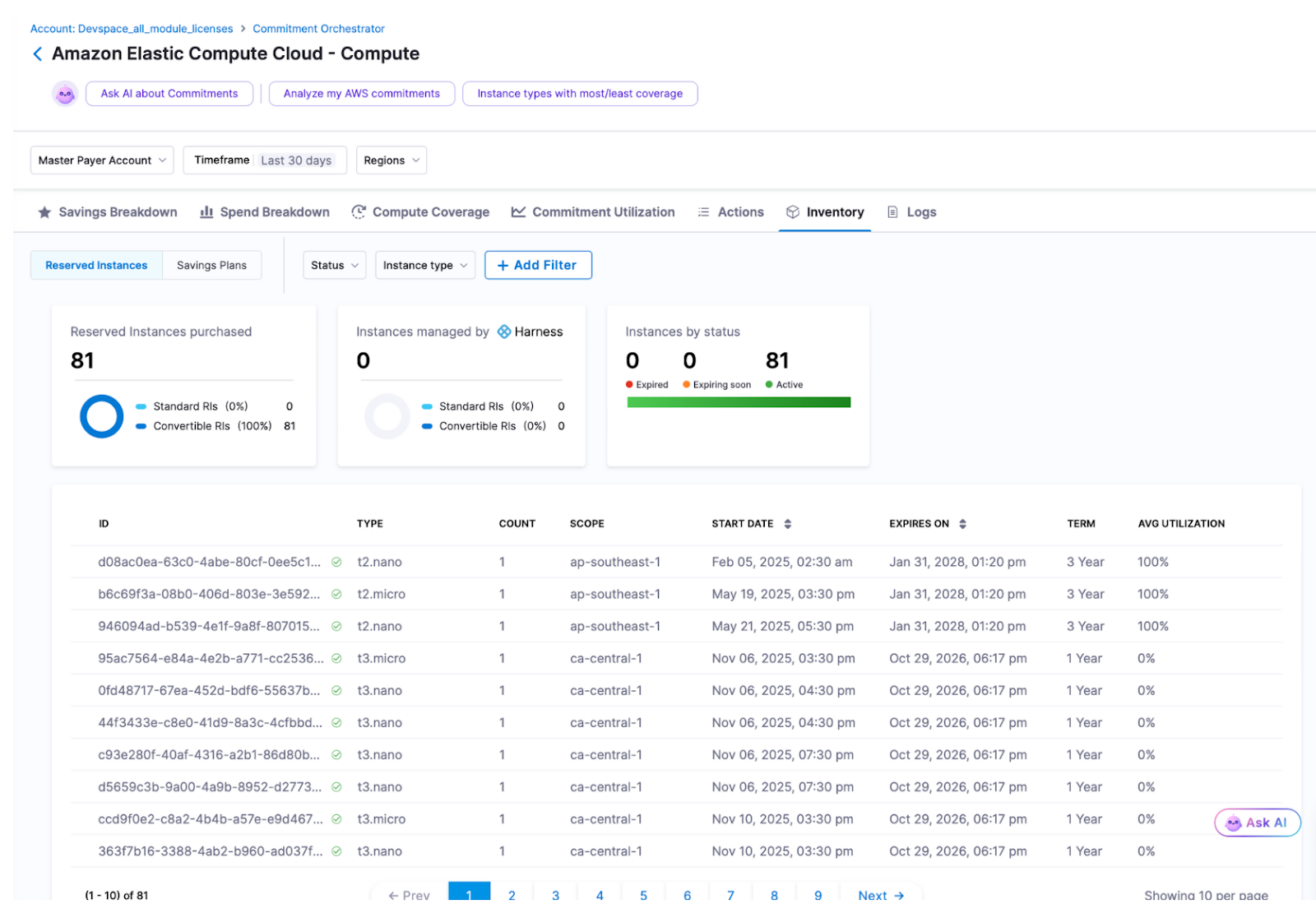
Task: Click ID 363f7b16-3388-4ab2-b960-ad037f...
Action: coord(211,851)
